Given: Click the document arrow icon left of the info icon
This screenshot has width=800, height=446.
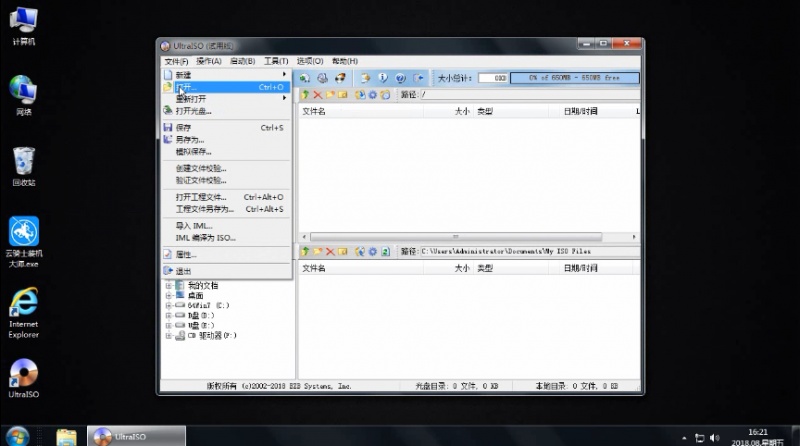Looking at the screenshot, I should pyautogui.click(x=365, y=78).
